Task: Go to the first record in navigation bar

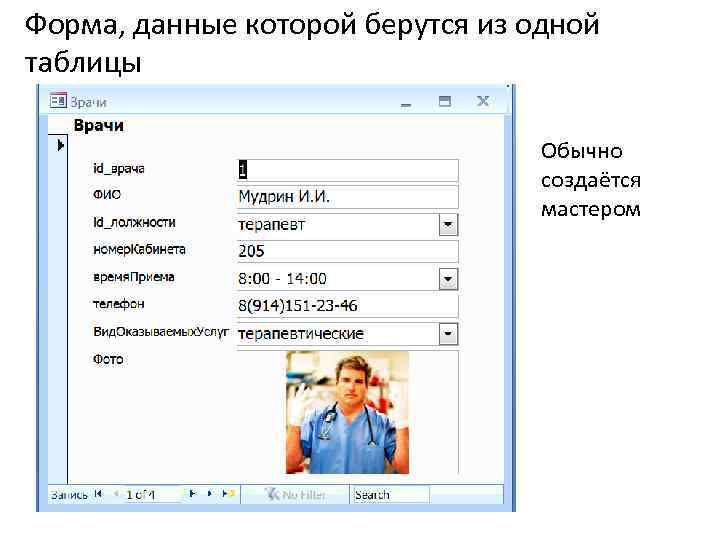Action: tap(98, 494)
